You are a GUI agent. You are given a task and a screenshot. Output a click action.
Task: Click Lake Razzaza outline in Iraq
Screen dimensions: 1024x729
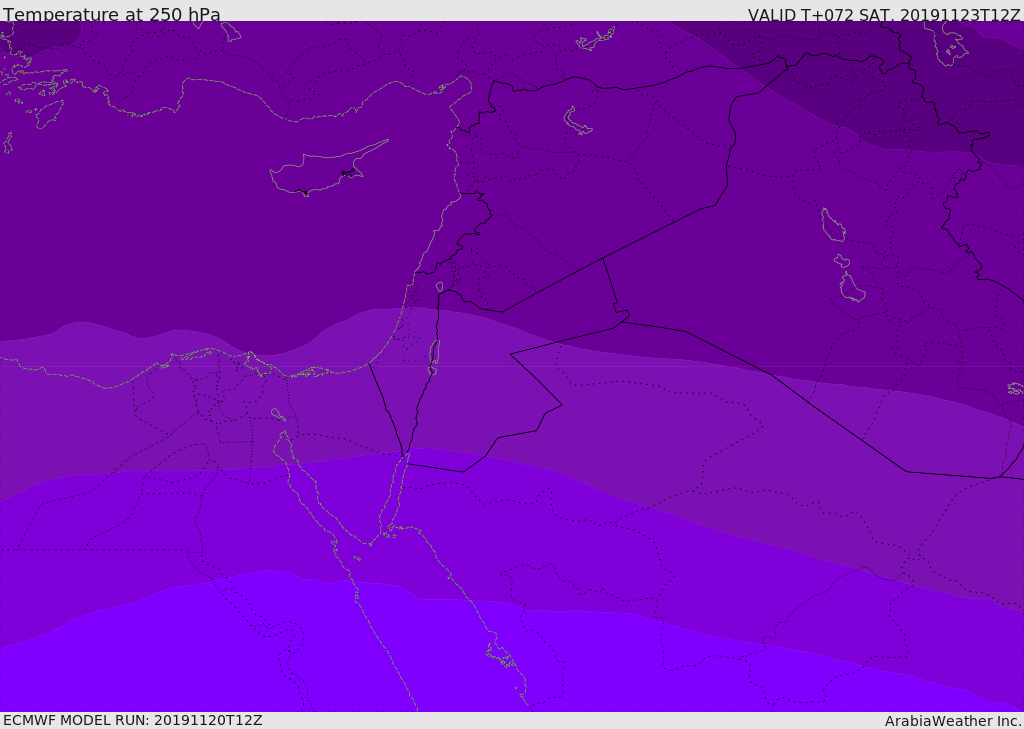tap(851, 288)
